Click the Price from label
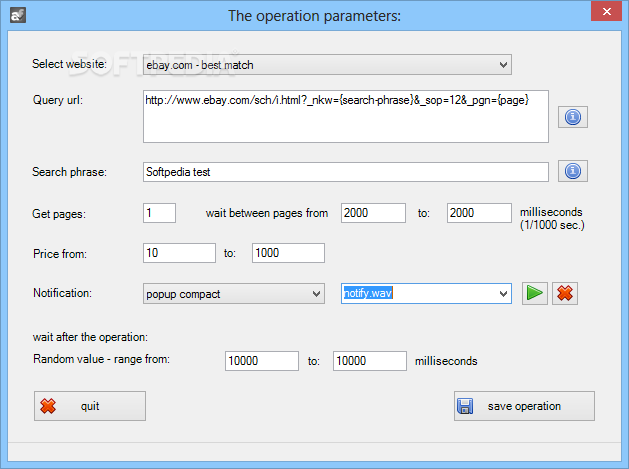This screenshot has width=629, height=469. tap(60, 254)
